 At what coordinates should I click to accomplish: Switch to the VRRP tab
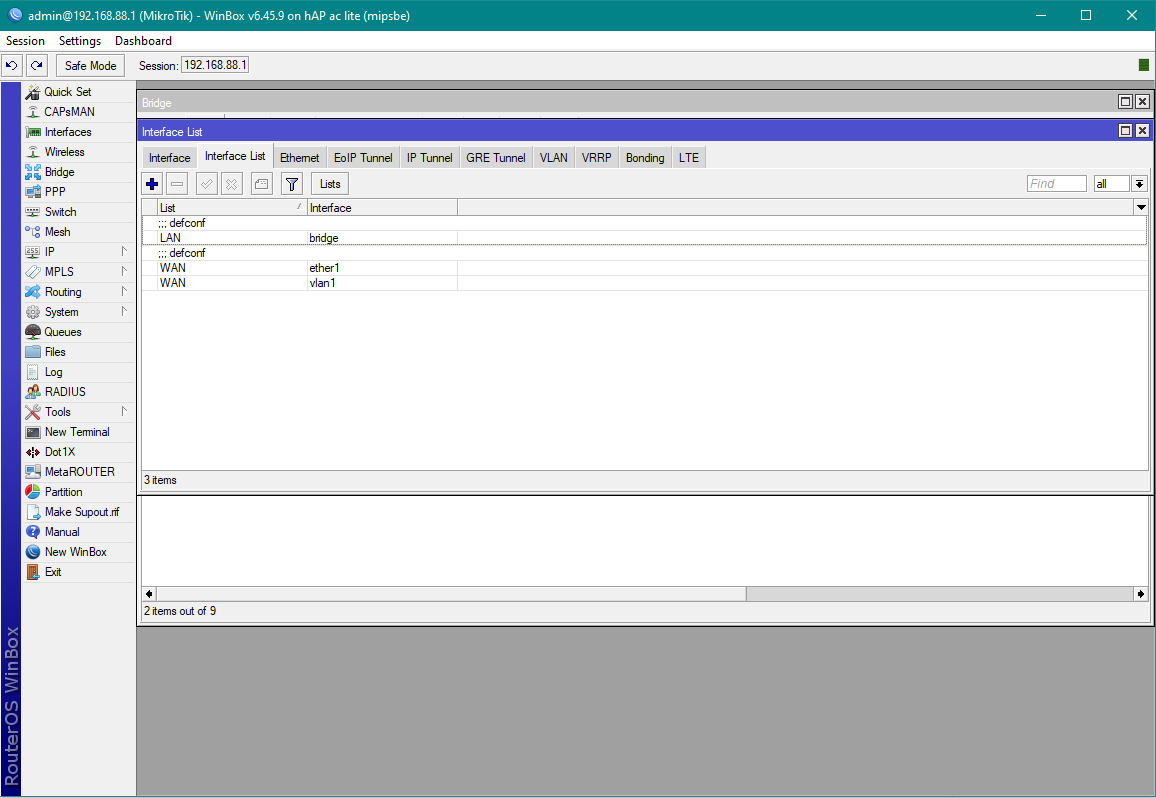tap(596, 158)
